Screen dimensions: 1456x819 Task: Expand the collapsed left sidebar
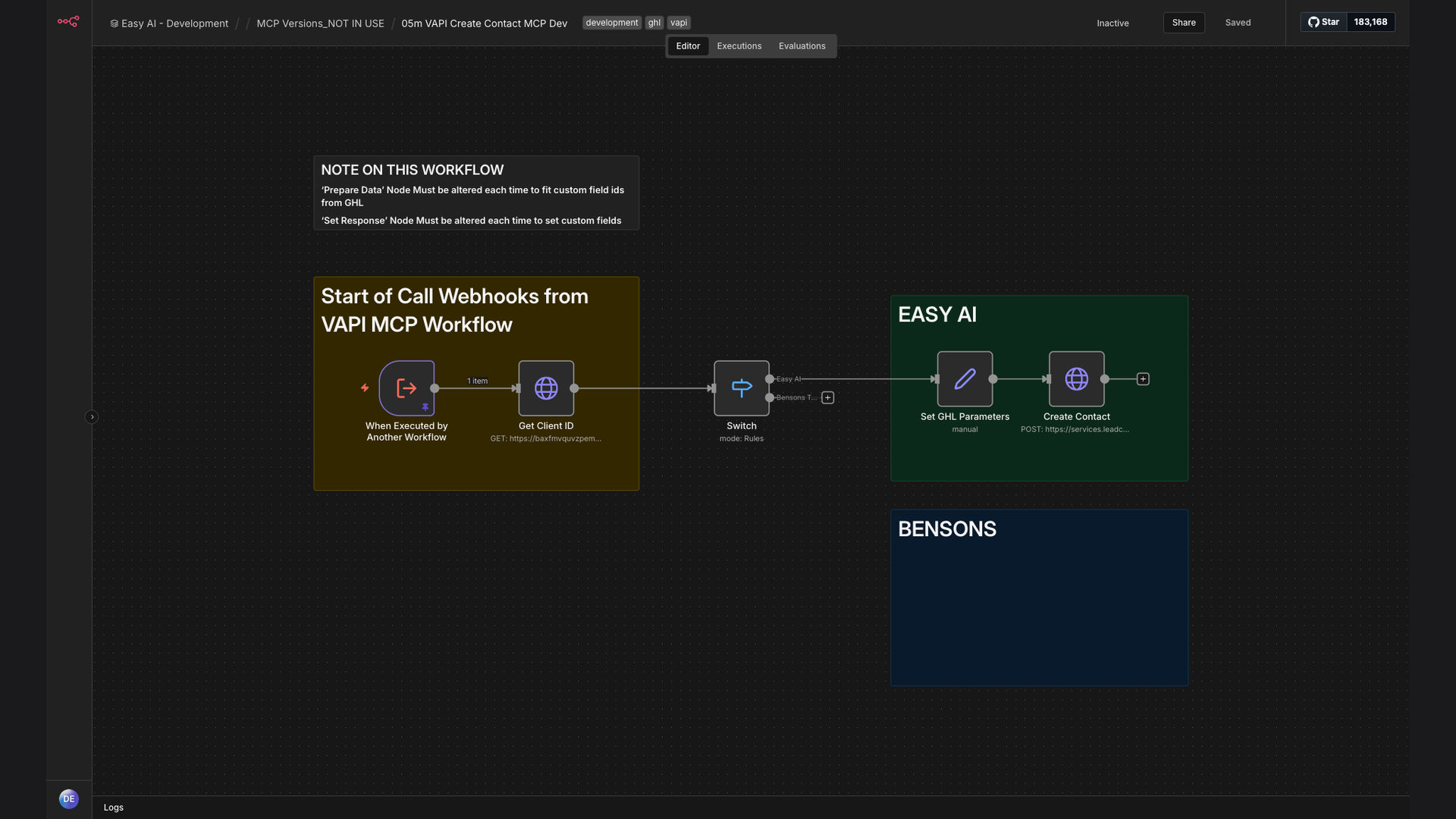click(x=92, y=417)
